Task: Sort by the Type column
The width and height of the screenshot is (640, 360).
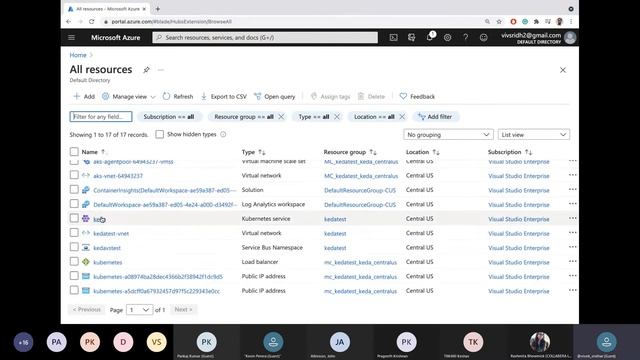Action: (x=253, y=152)
